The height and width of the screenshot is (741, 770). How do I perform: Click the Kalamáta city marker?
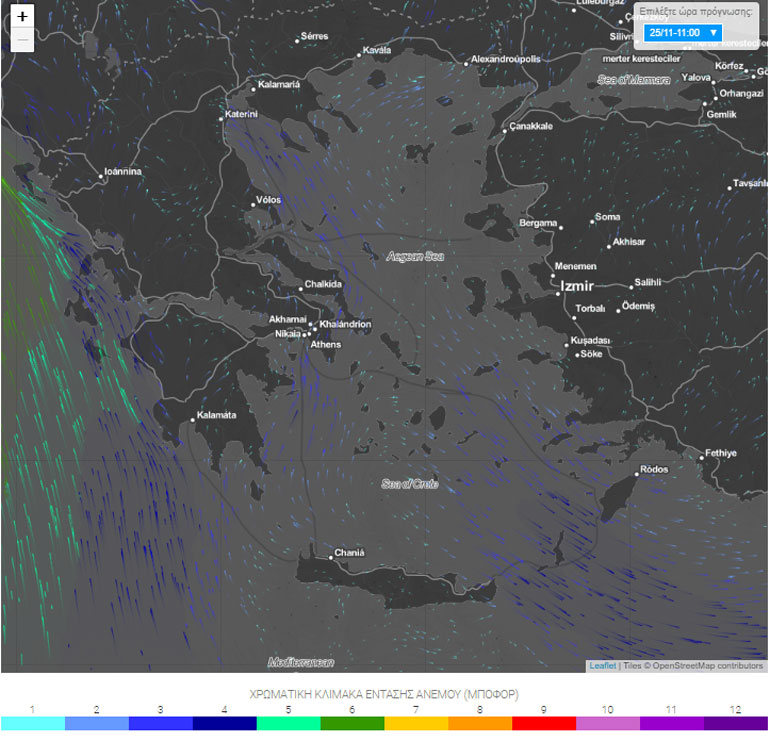(194, 418)
